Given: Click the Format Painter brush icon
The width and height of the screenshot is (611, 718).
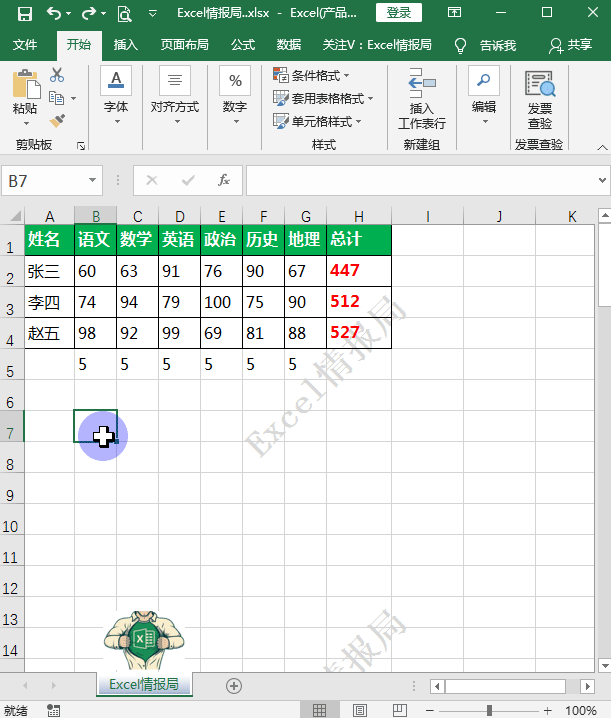Looking at the screenshot, I should (57, 121).
